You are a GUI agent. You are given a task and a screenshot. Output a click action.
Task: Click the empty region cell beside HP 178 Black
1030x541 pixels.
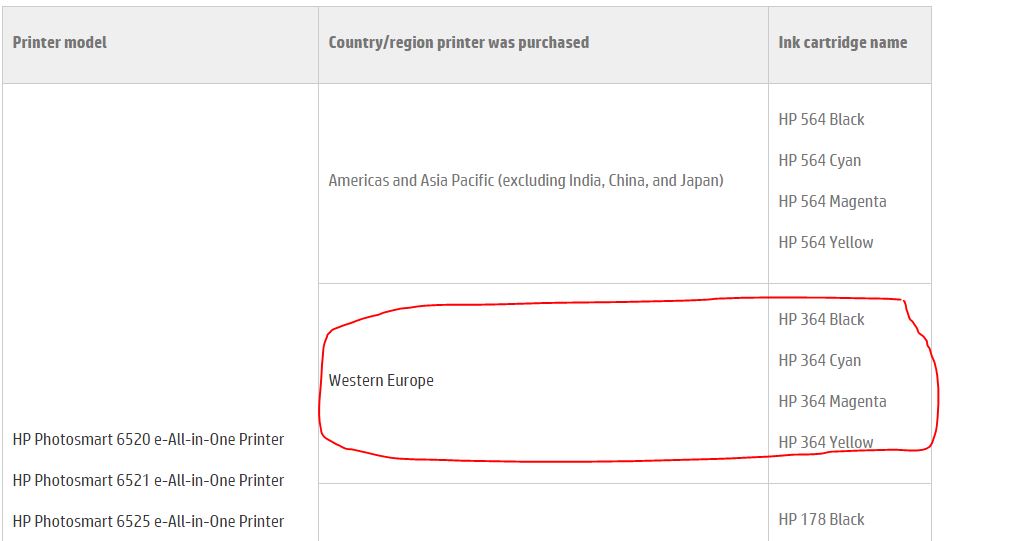coord(543,514)
